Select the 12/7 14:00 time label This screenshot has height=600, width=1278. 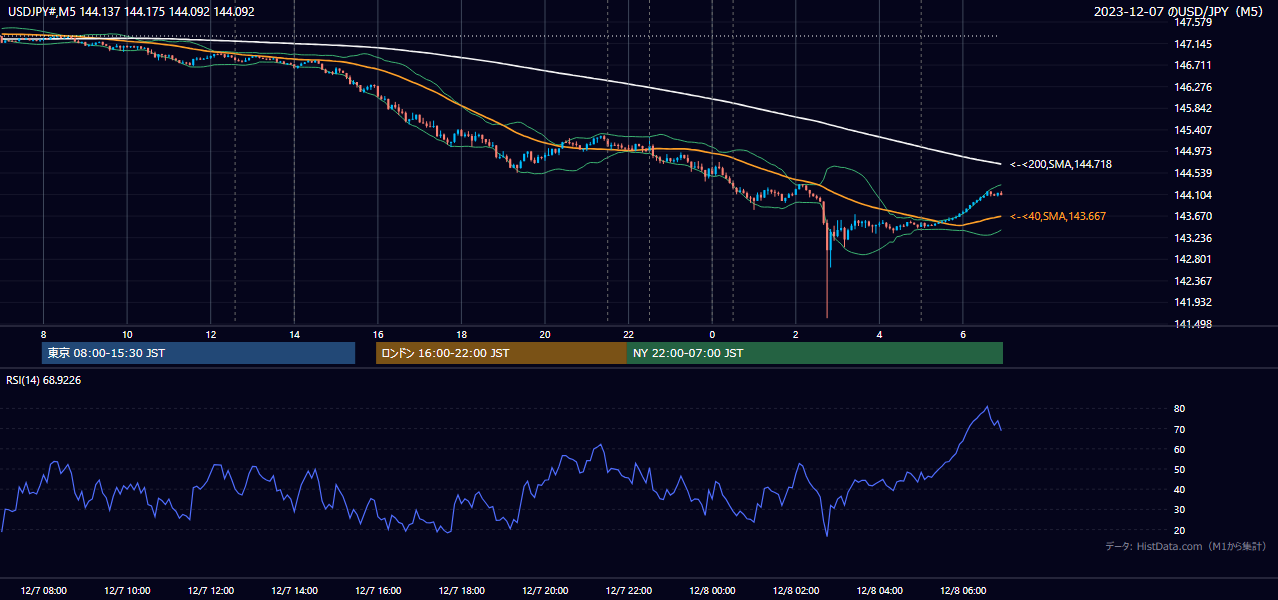tap(294, 591)
